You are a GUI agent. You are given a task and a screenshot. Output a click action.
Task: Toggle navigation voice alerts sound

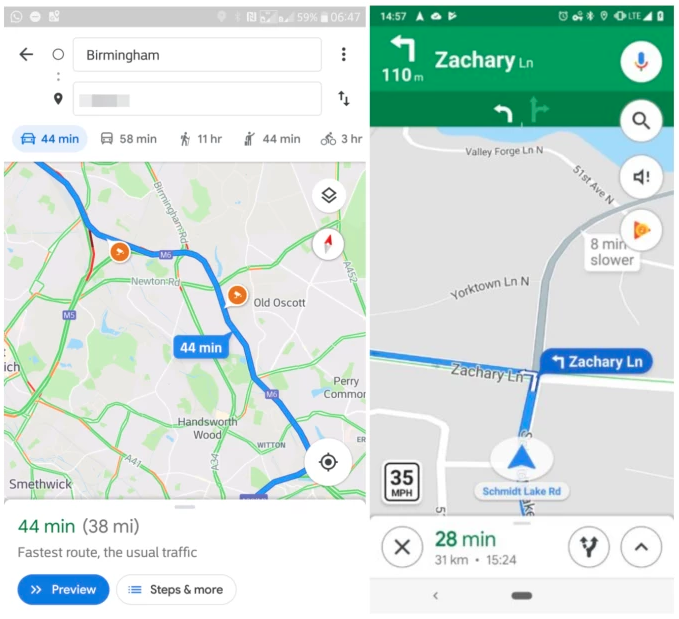pos(641,177)
